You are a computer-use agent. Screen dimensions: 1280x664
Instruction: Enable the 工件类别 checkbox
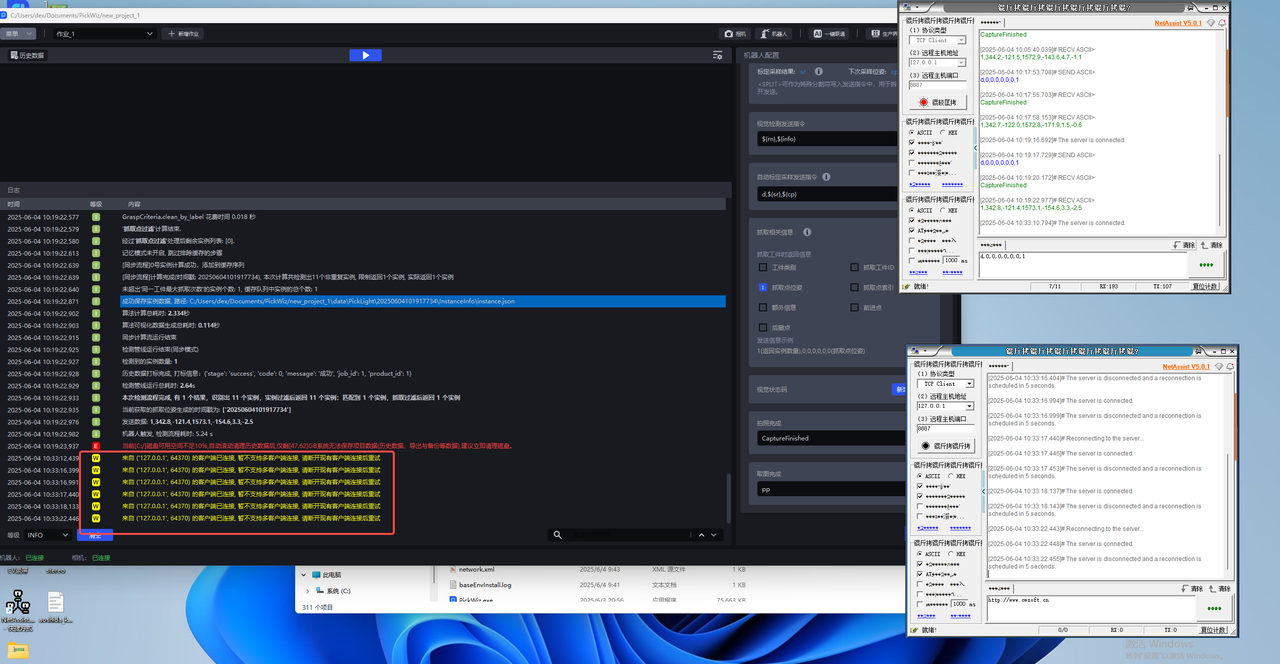click(x=763, y=268)
